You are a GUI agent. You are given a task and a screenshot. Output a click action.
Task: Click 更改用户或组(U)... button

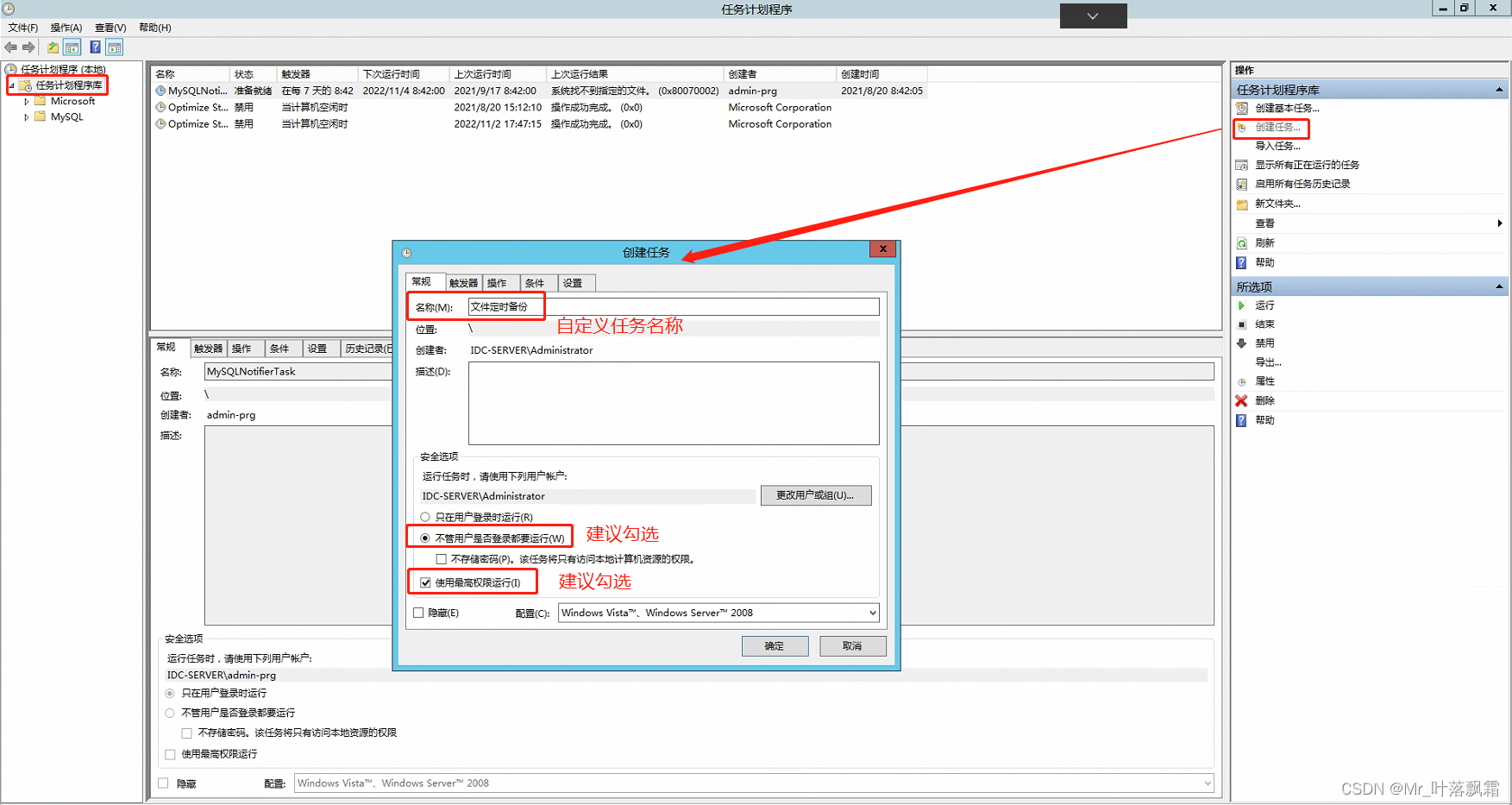[815, 495]
